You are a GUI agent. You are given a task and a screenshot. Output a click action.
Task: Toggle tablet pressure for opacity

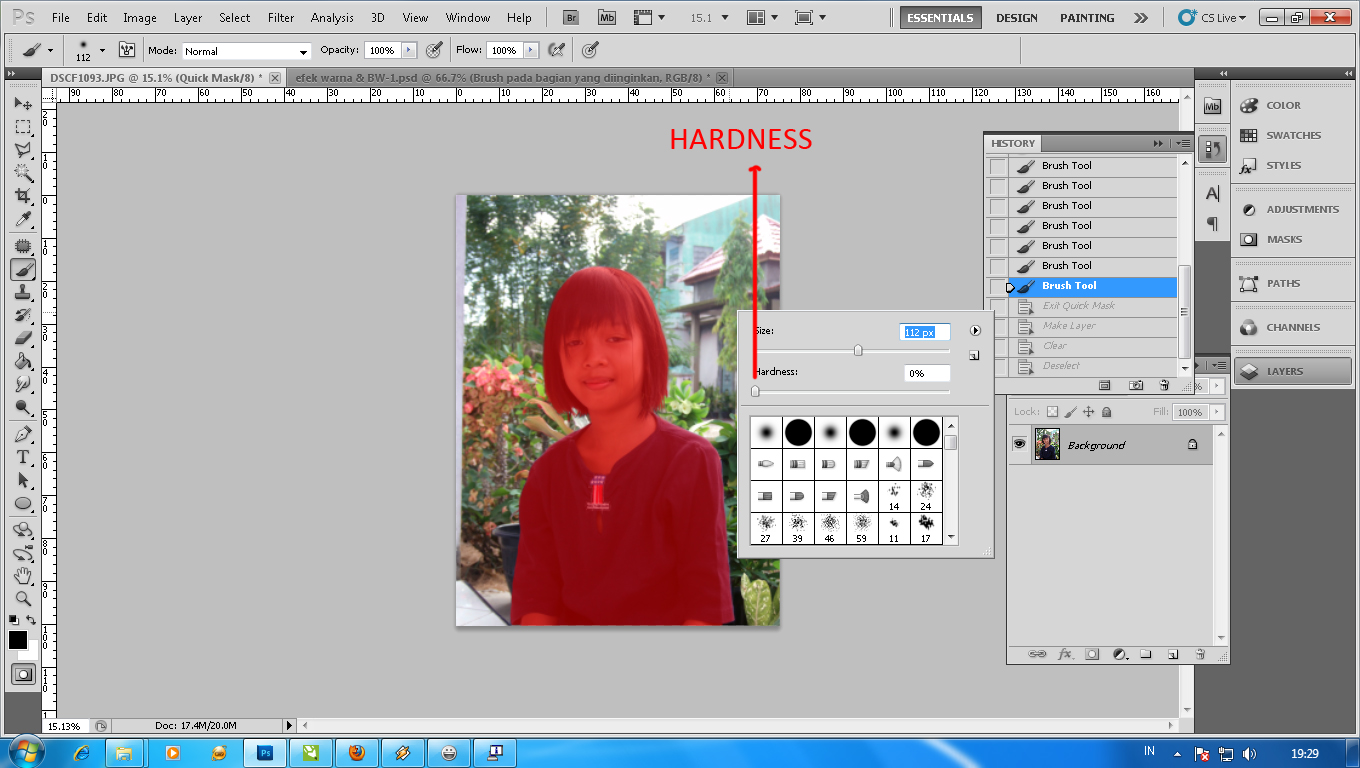(434, 50)
